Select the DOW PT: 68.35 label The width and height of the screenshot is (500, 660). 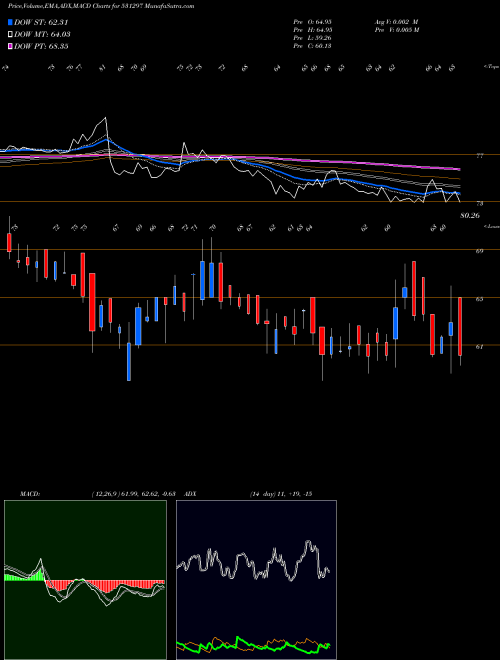(x=41, y=46)
